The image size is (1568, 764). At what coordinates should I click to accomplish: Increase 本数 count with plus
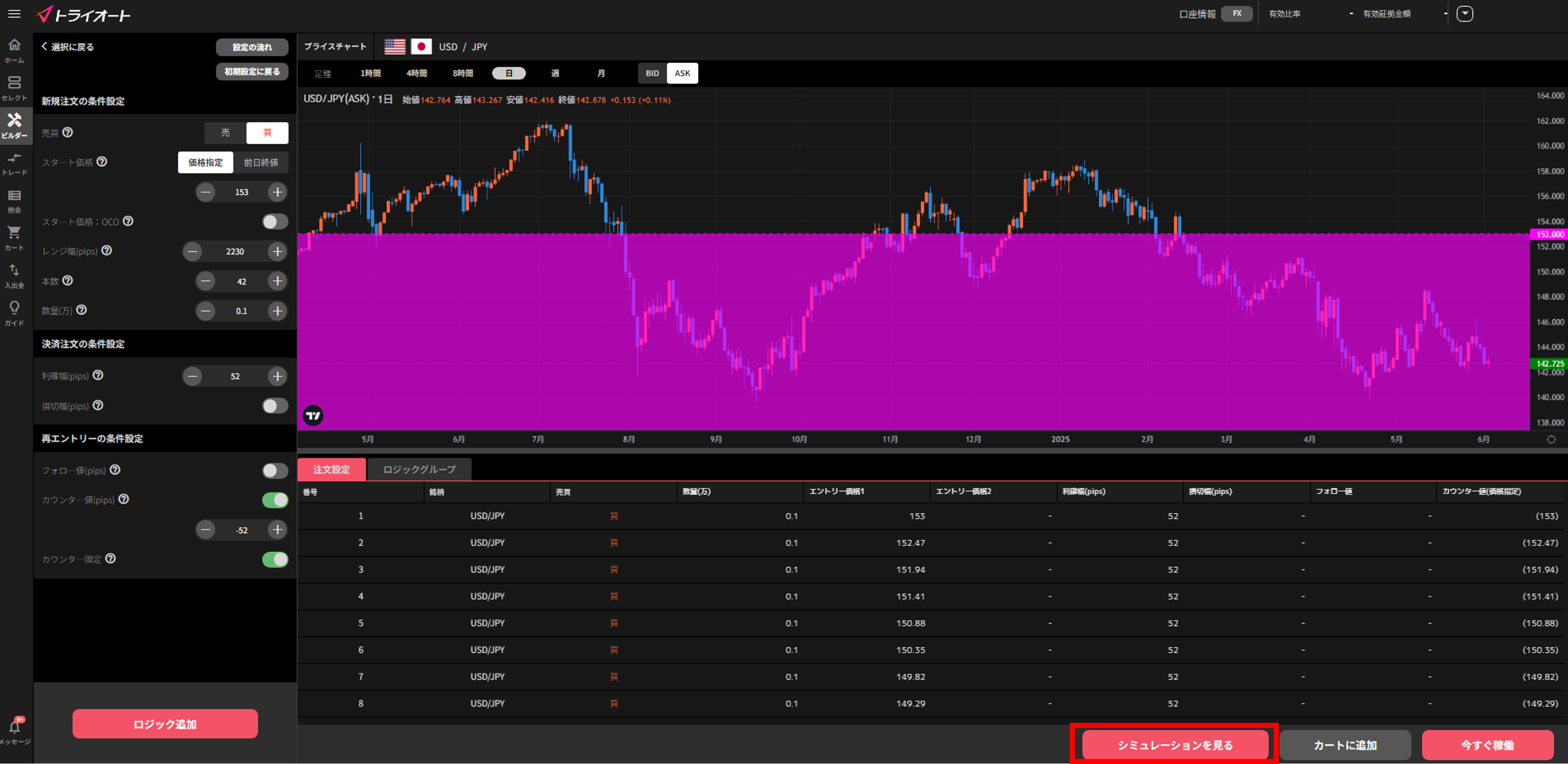click(x=278, y=281)
